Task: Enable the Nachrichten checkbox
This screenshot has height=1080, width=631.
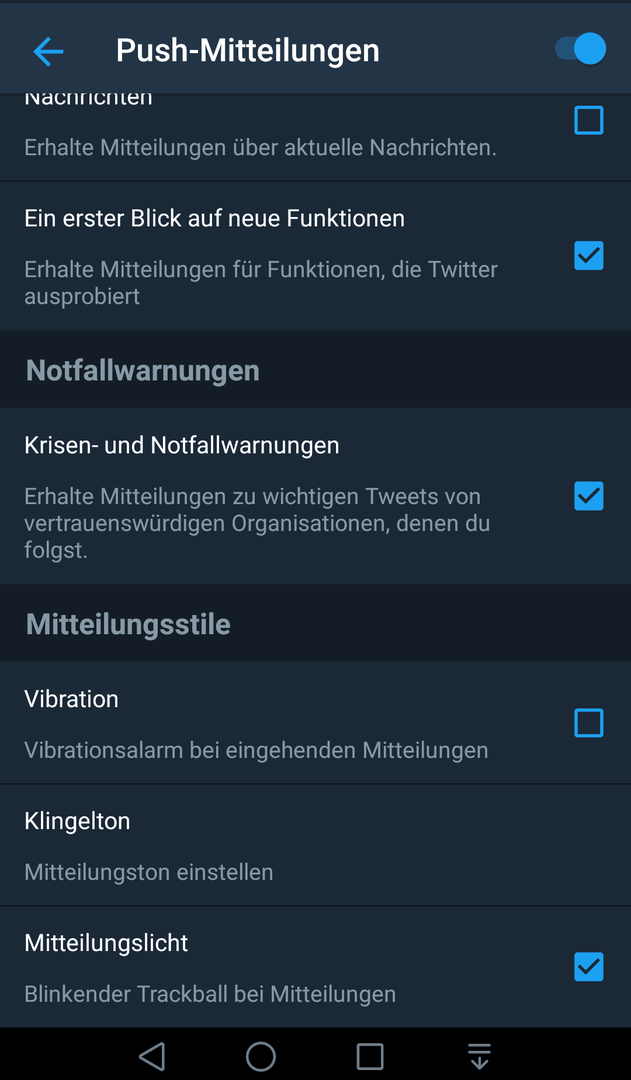Action: 589,120
